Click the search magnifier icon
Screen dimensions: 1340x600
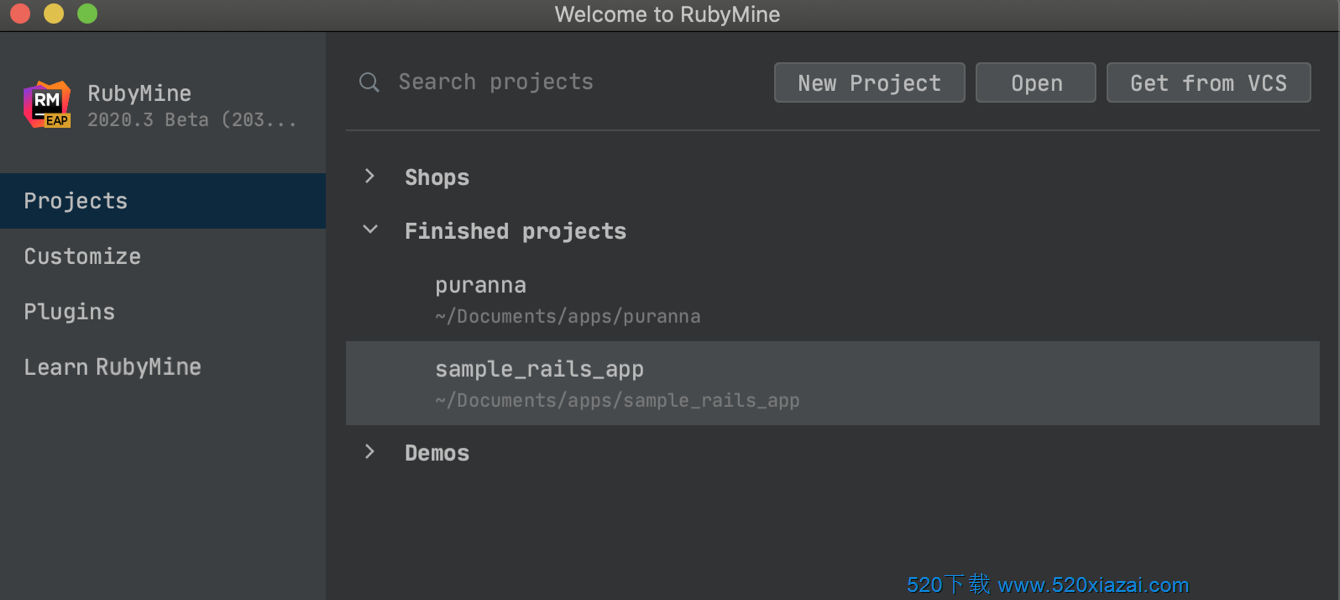point(369,82)
